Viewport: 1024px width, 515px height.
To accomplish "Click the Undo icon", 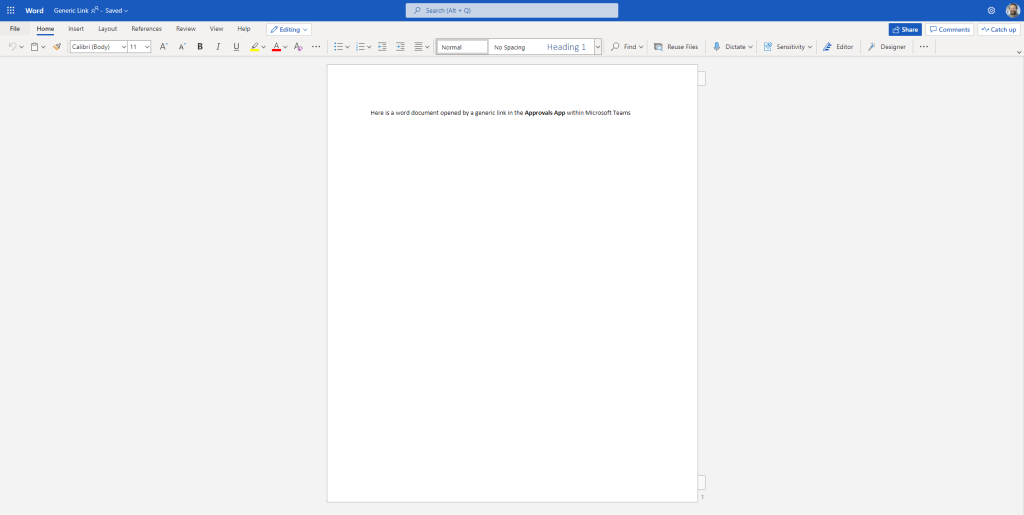I will click(x=12, y=47).
